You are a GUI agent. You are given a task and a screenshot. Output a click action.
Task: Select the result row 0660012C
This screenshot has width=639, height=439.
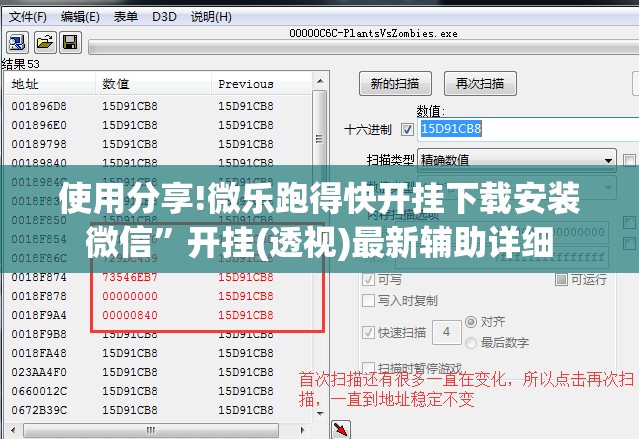pyautogui.click(x=159, y=391)
